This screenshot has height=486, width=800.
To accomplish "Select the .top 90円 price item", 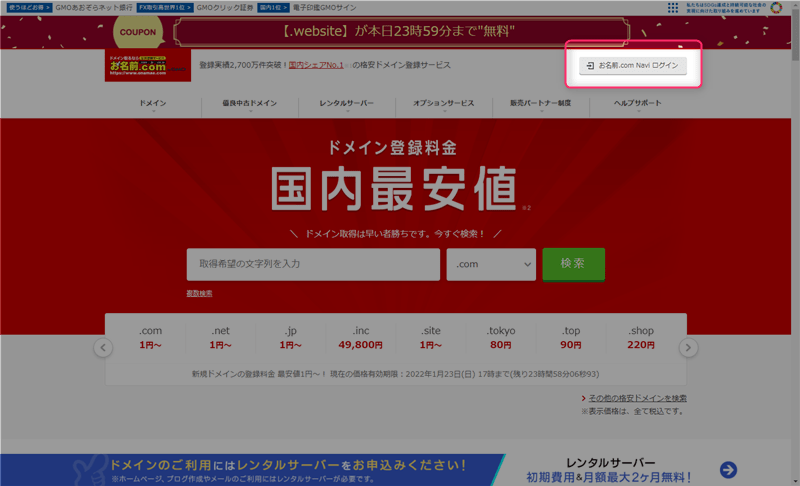I will pyautogui.click(x=570, y=338).
